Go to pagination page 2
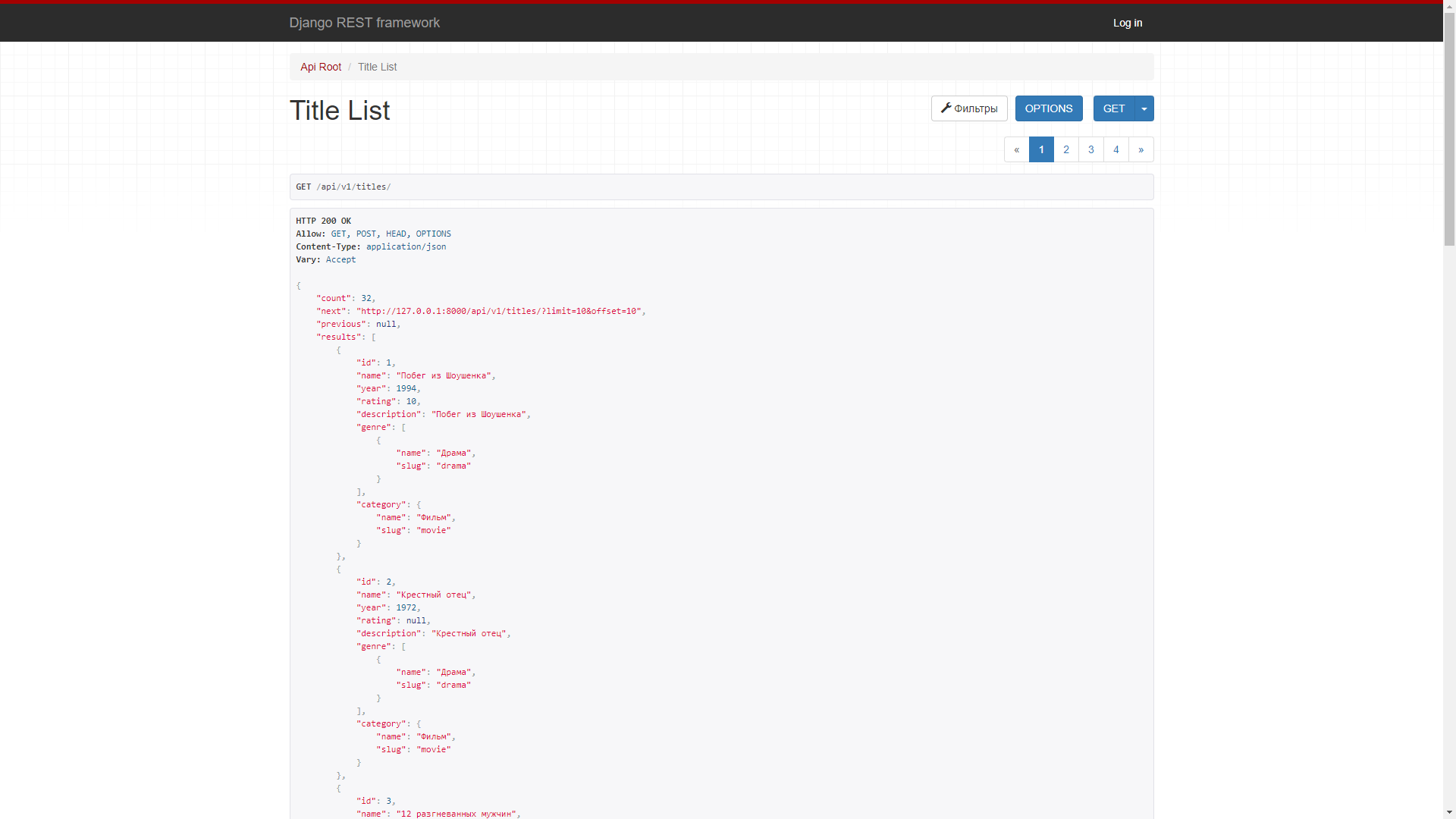1456x819 pixels. [x=1066, y=149]
